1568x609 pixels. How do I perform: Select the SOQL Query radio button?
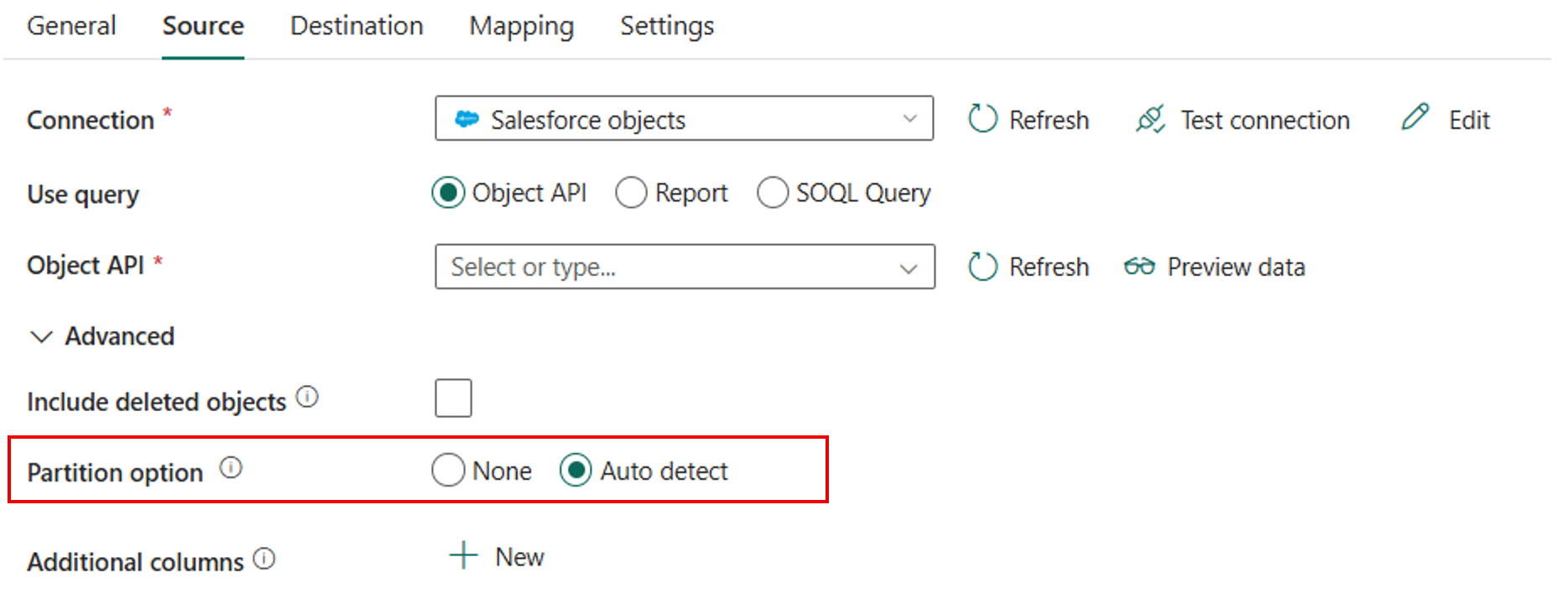point(773,192)
